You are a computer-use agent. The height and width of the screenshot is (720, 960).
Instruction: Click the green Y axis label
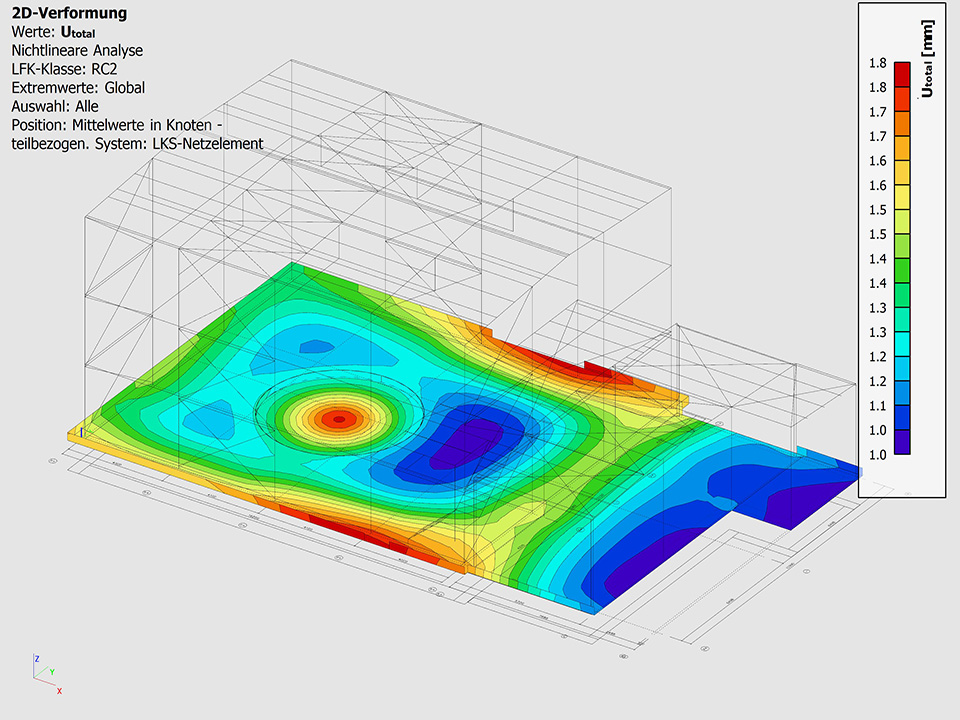52,672
